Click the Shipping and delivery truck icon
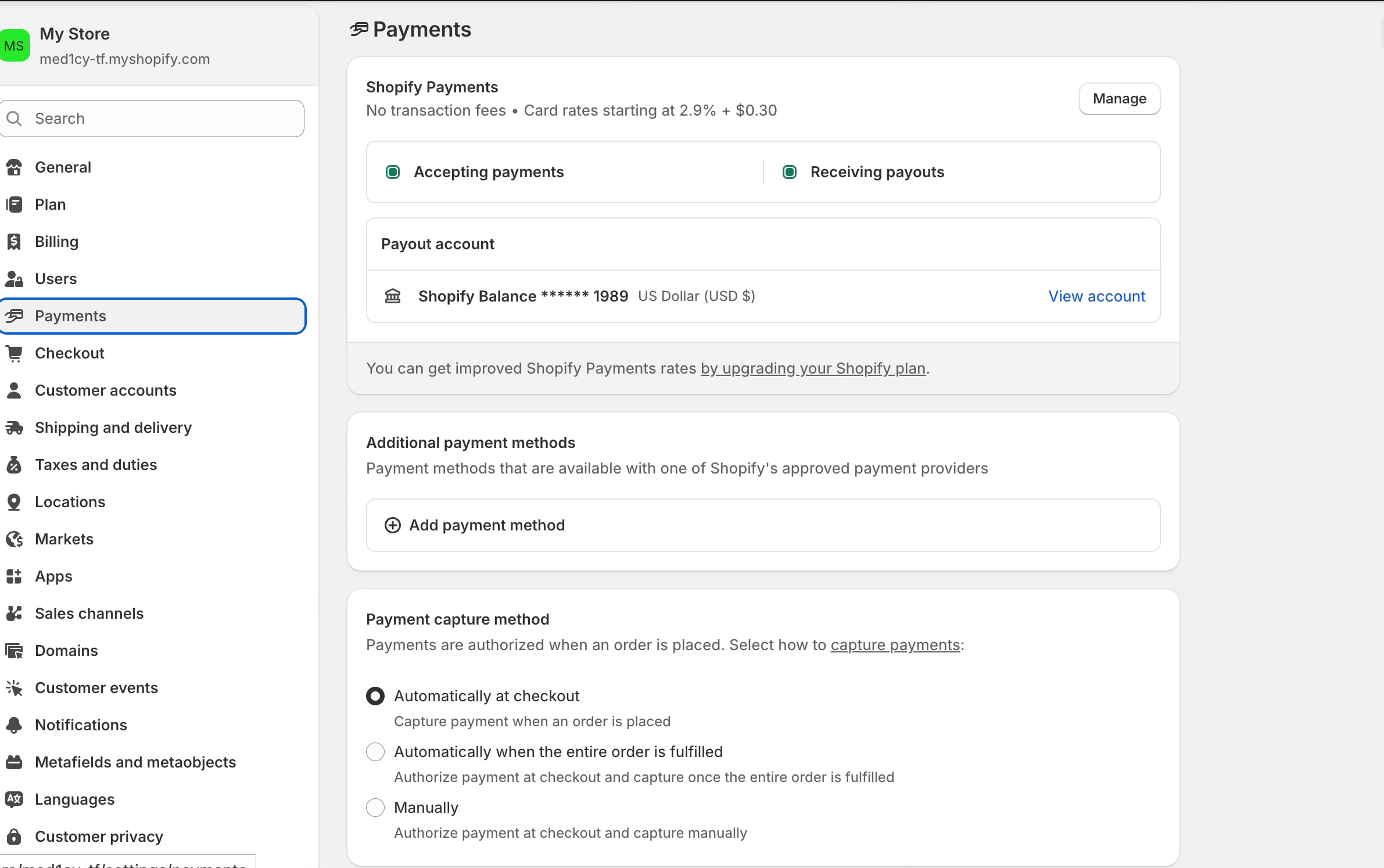The image size is (1384, 868). point(14,428)
